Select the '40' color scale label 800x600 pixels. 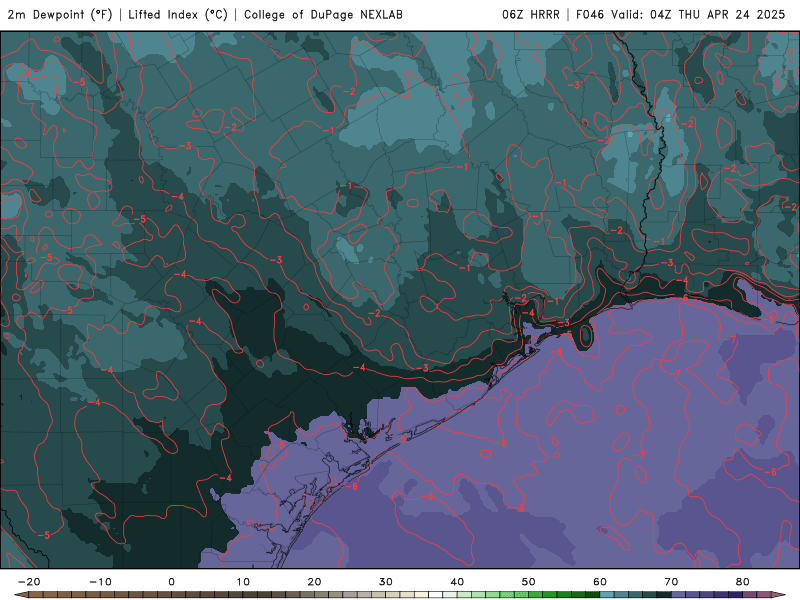tap(457, 582)
